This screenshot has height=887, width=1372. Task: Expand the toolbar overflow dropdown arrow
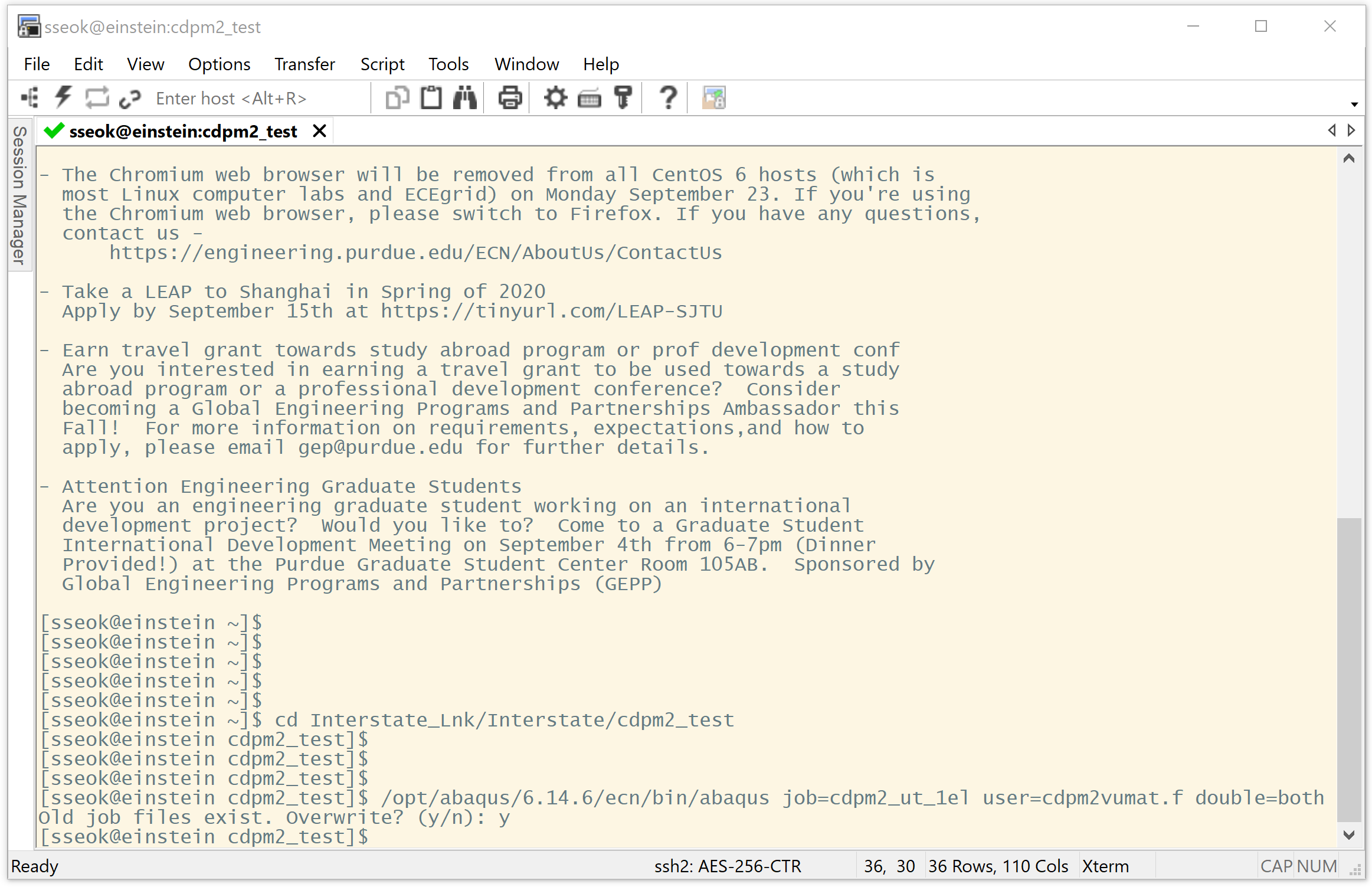(x=1354, y=104)
